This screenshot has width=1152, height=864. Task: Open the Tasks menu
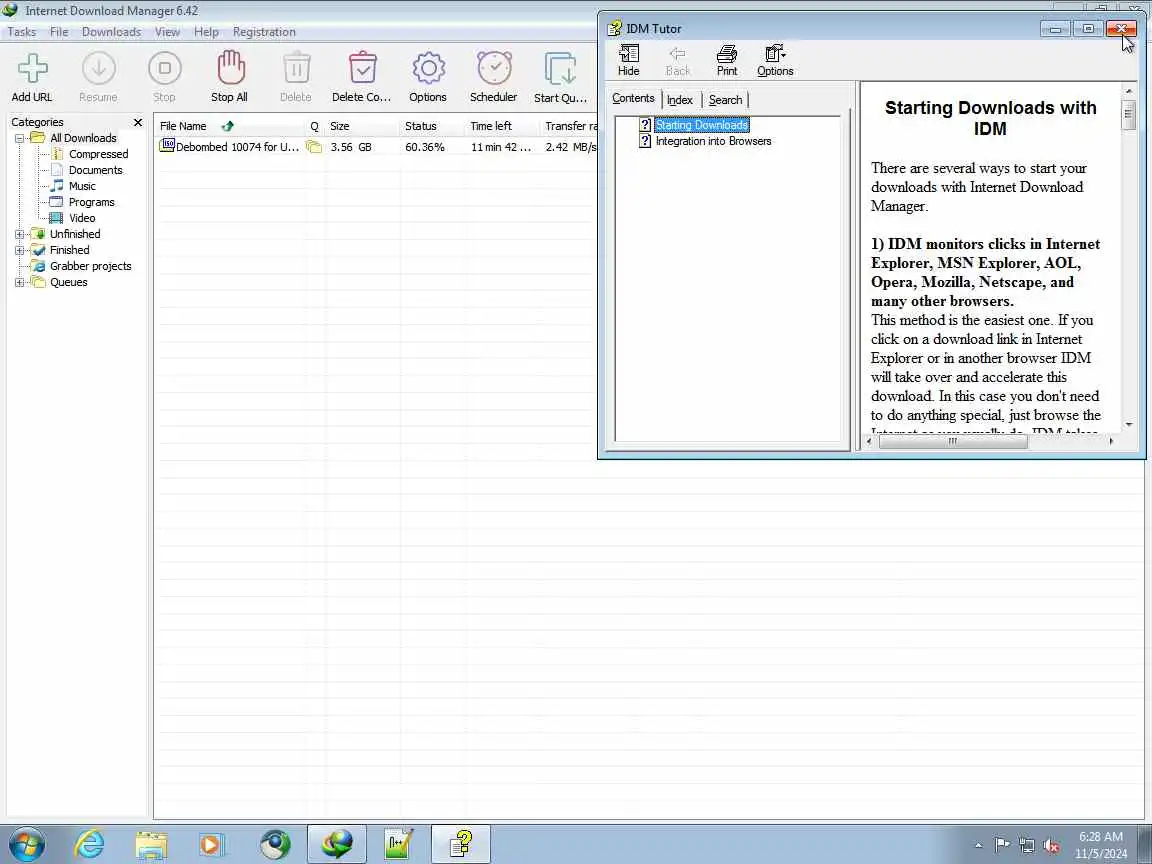coord(21,32)
